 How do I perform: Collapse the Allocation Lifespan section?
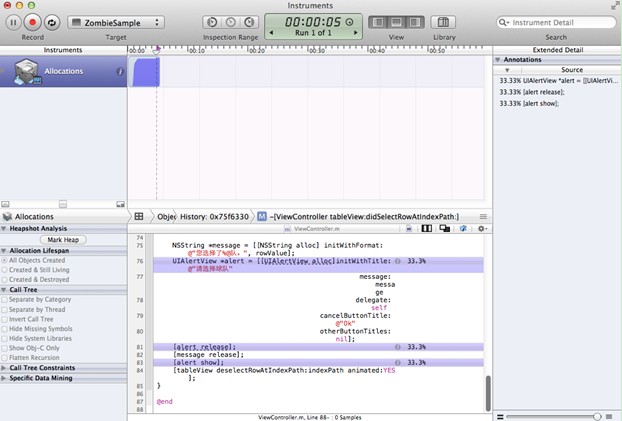(4, 251)
